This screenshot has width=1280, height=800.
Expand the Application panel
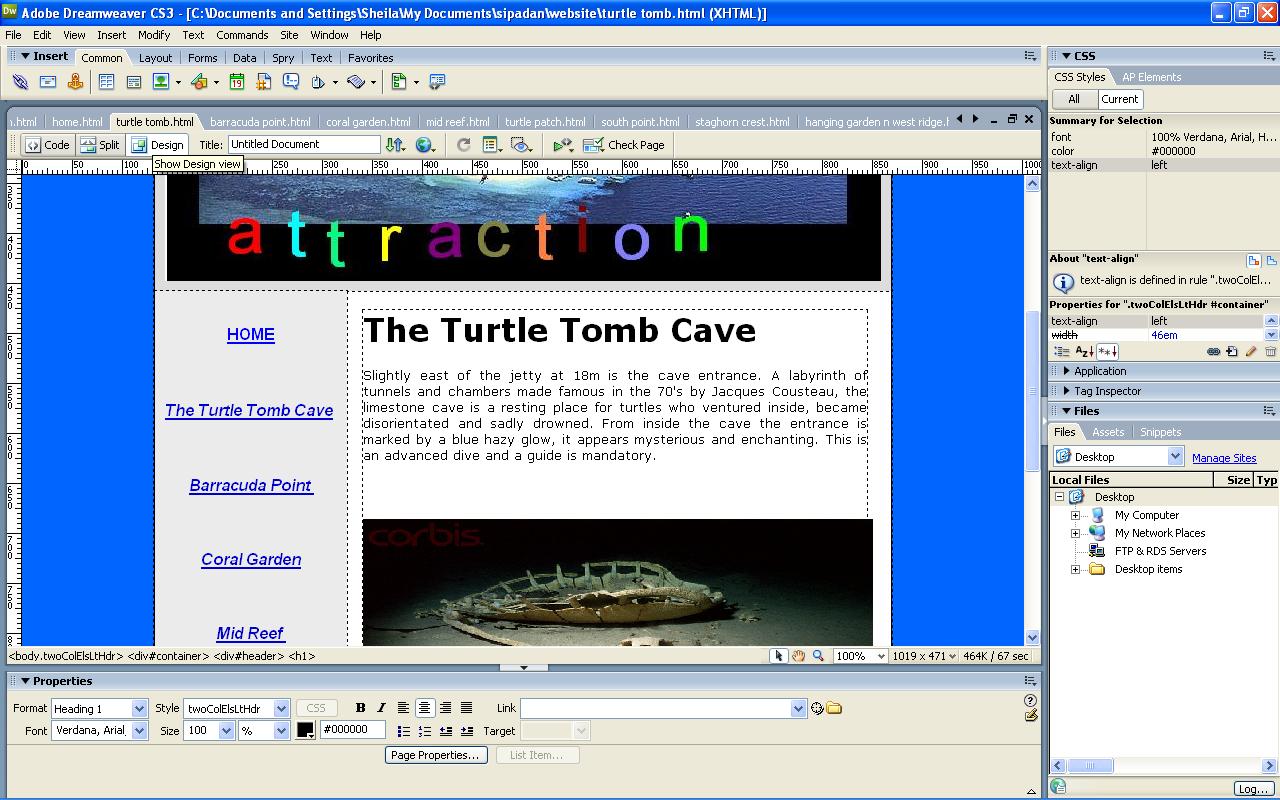1066,371
